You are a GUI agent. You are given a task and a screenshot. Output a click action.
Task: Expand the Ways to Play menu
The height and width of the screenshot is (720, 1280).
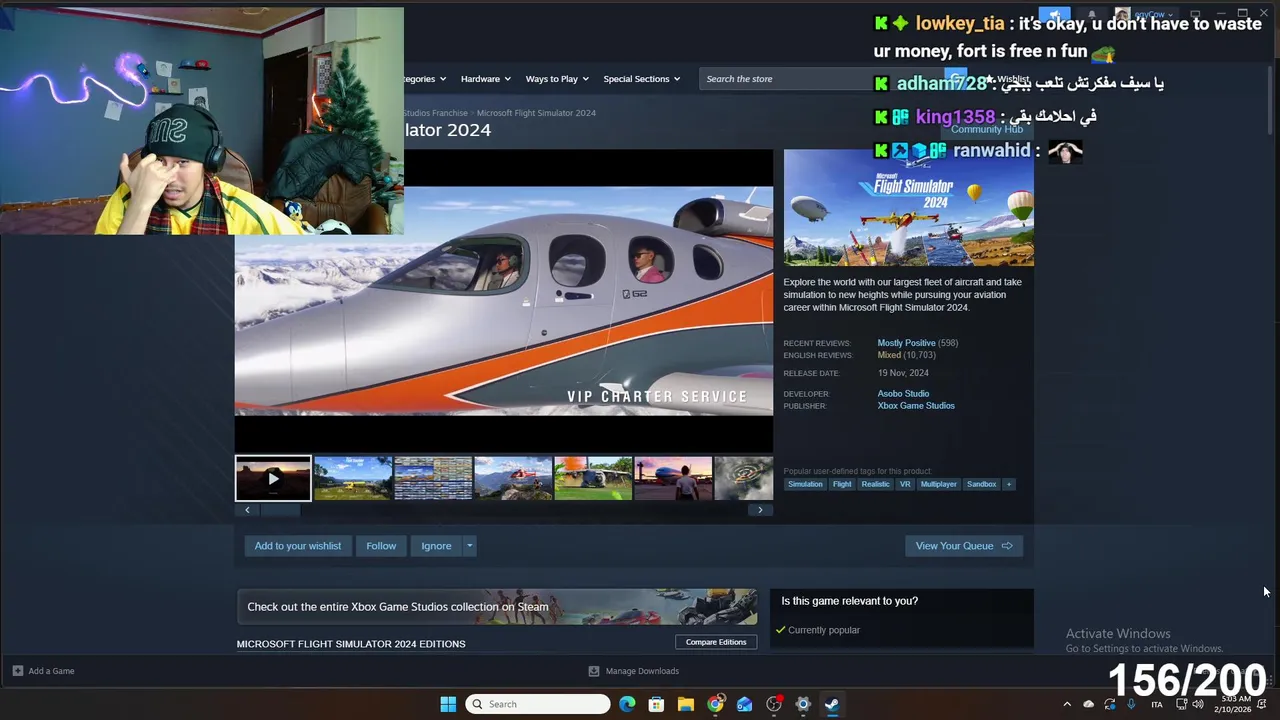(x=557, y=79)
